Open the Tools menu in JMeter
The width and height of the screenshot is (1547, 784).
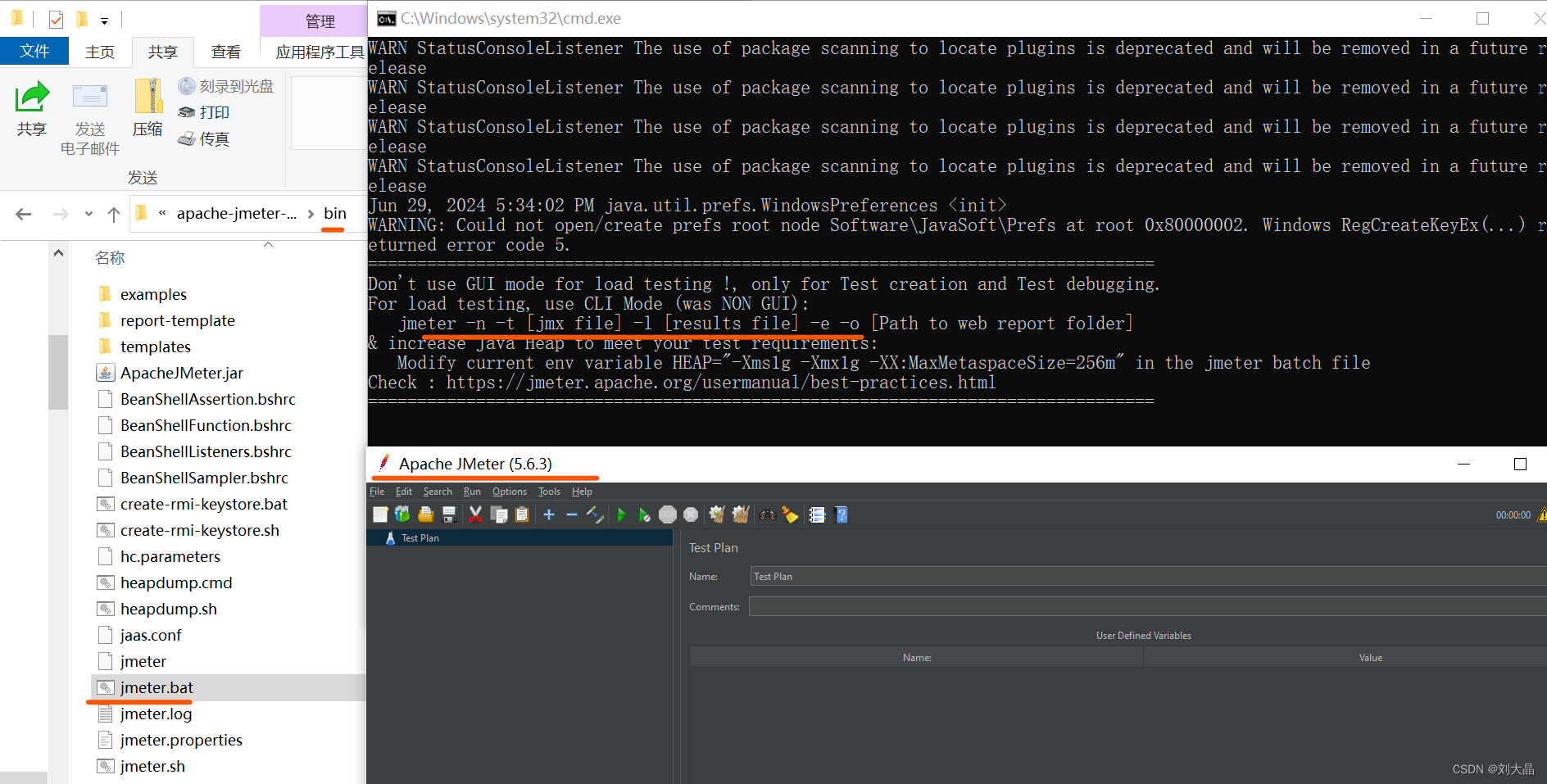549,492
